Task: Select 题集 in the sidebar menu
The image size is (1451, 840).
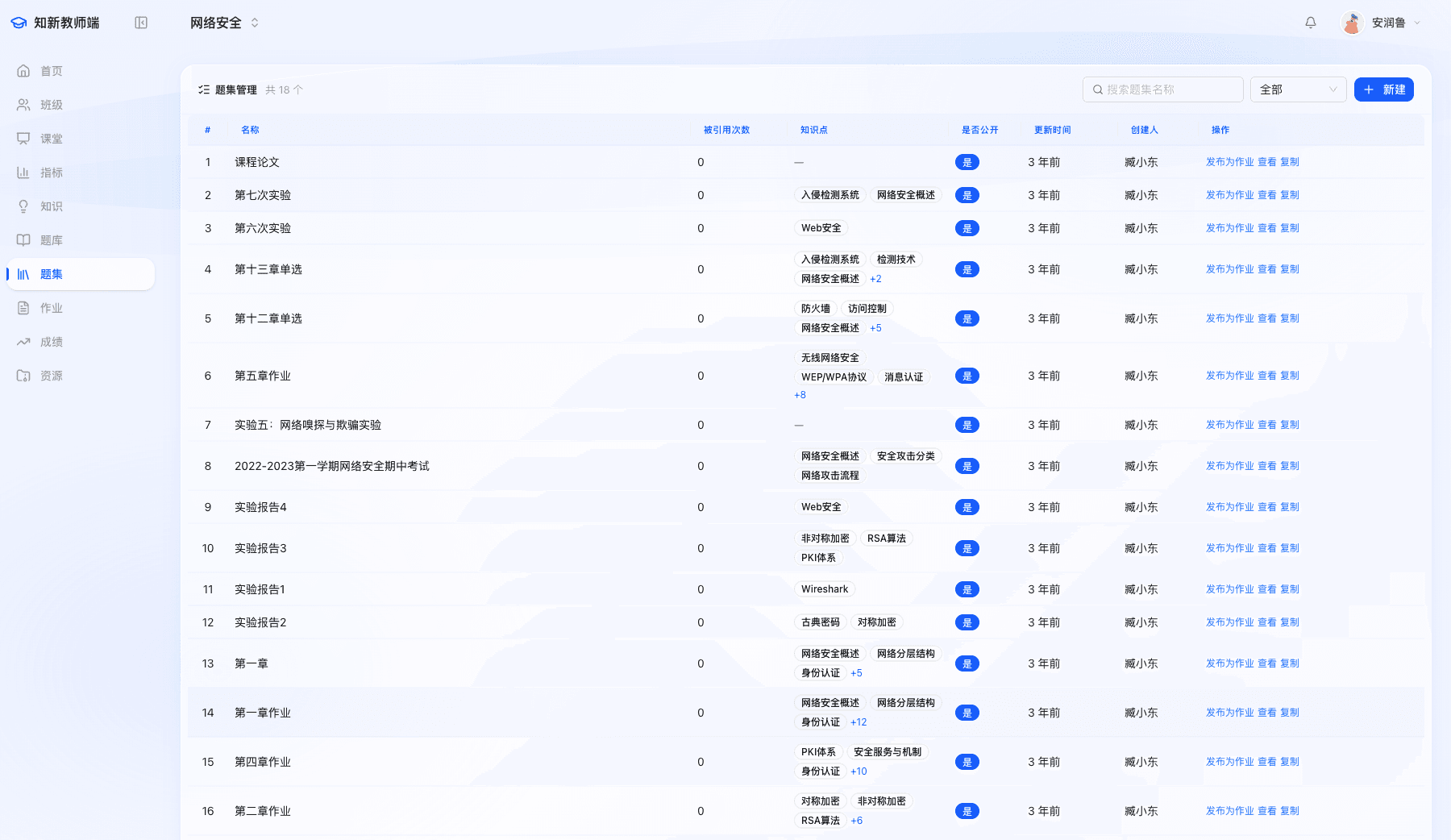Action: (x=51, y=274)
